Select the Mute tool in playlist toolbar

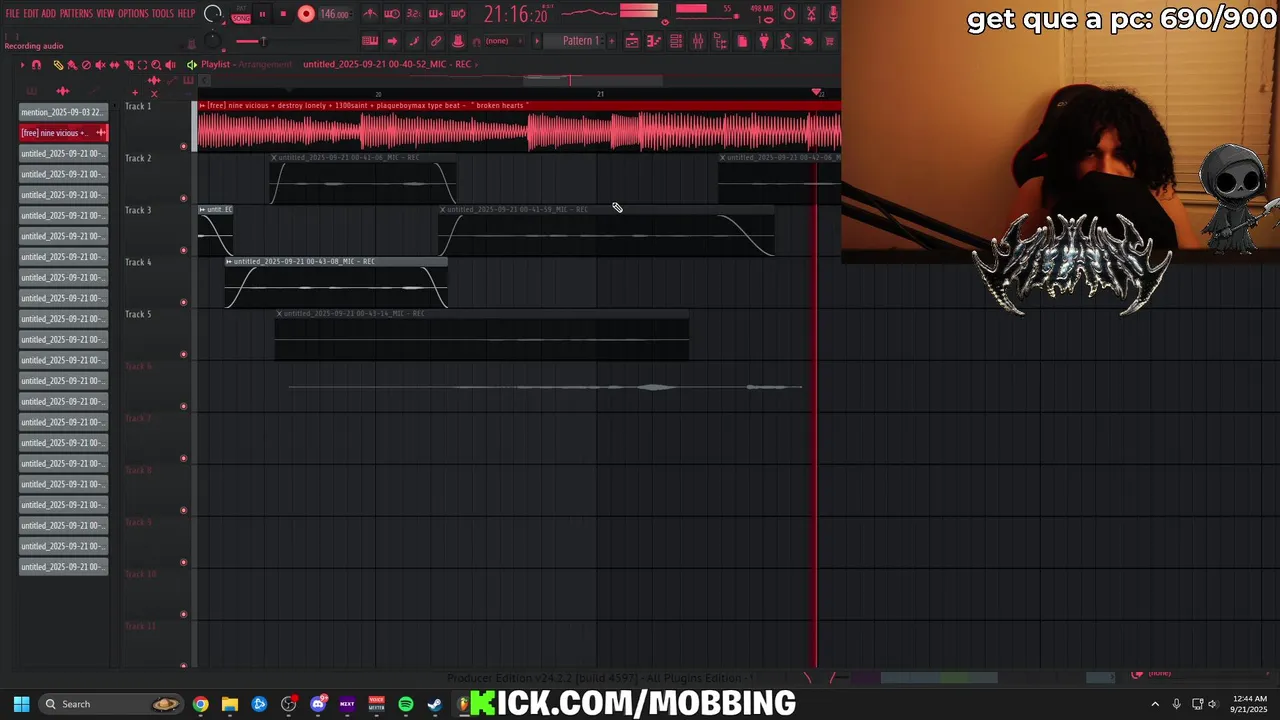click(100, 65)
